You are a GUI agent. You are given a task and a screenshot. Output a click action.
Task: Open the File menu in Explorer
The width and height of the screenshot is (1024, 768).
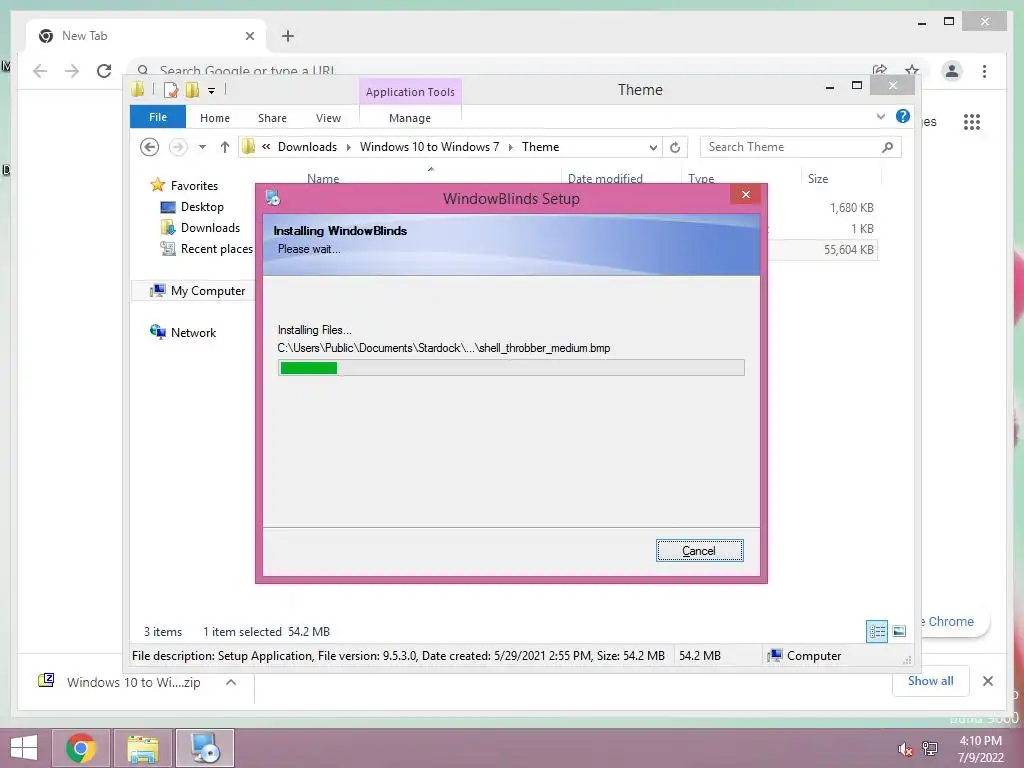[x=158, y=118]
